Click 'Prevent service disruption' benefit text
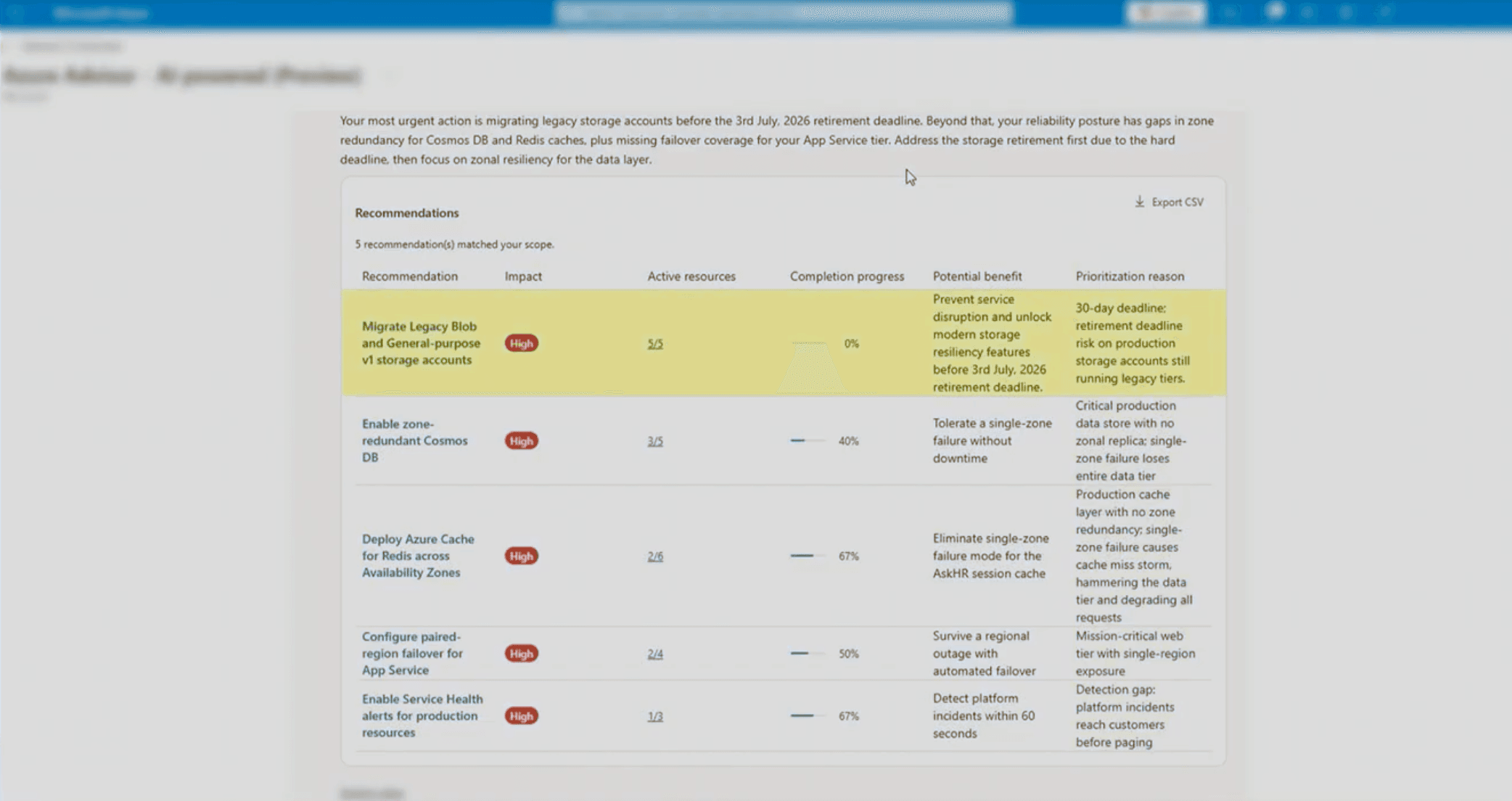1512x801 pixels. tap(992, 343)
